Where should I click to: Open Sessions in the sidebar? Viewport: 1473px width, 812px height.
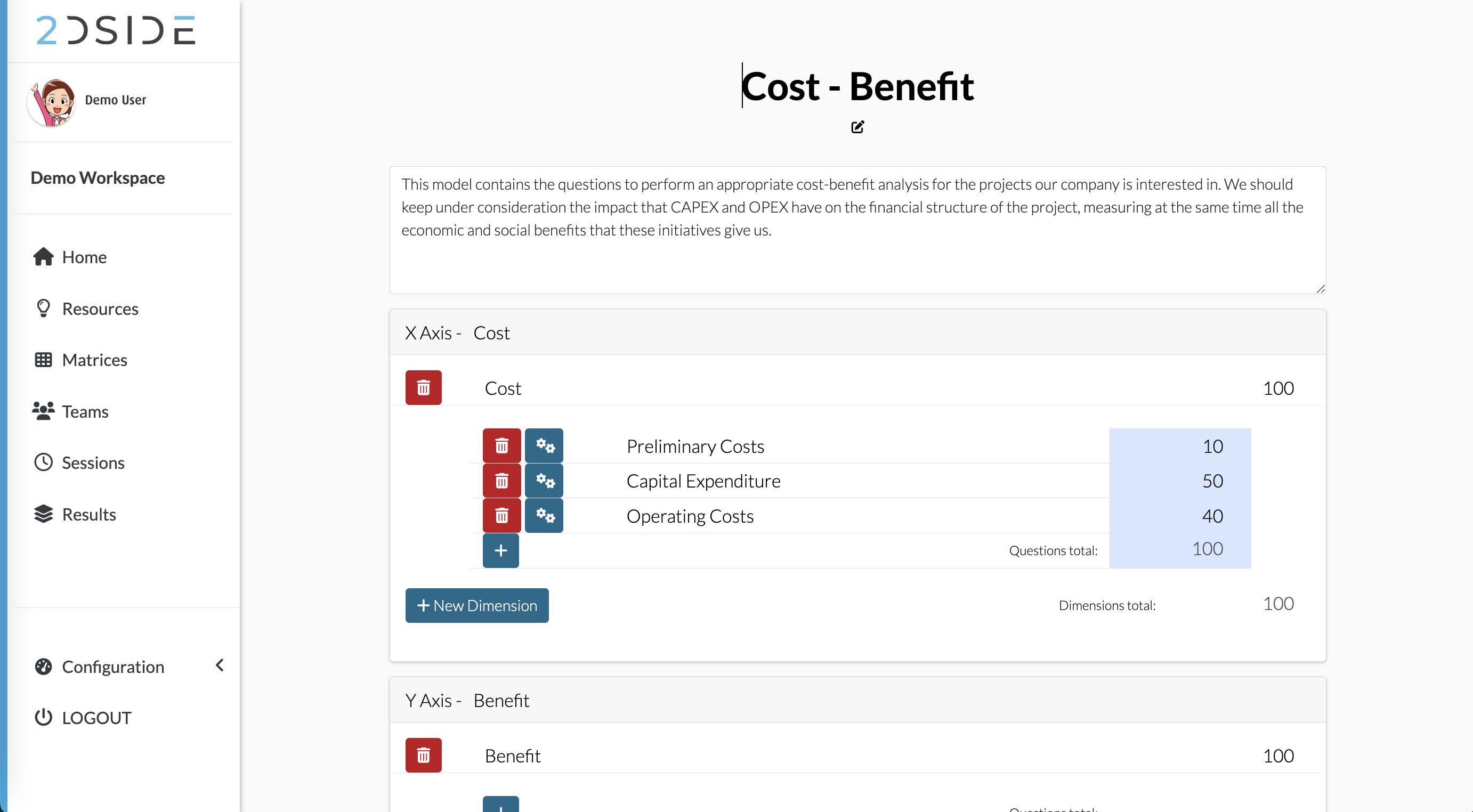click(93, 462)
